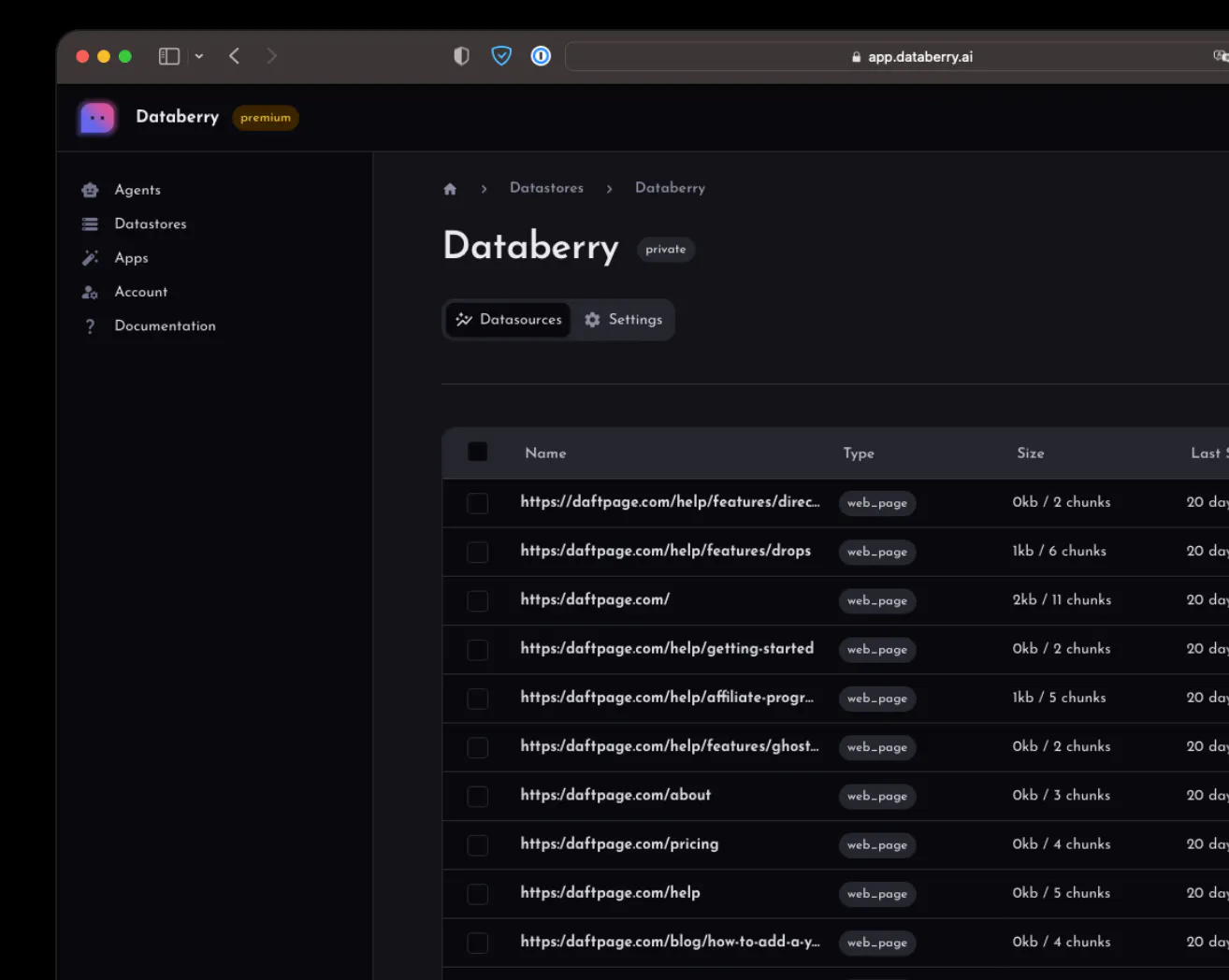Click the blue shield checkmark extension icon

tap(501, 57)
